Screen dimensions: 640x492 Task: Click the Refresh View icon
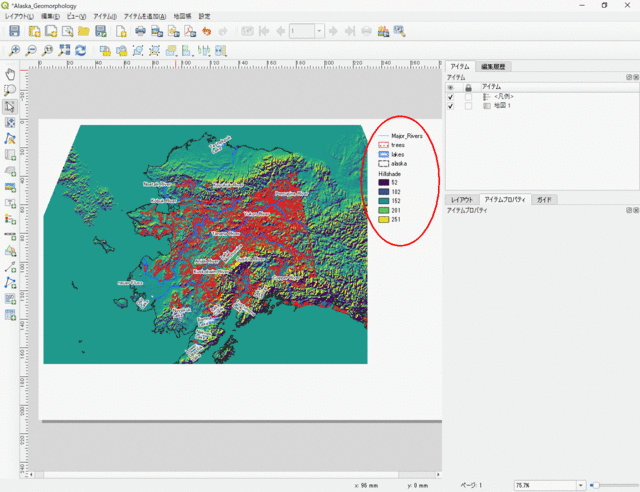pyautogui.click(x=79, y=50)
